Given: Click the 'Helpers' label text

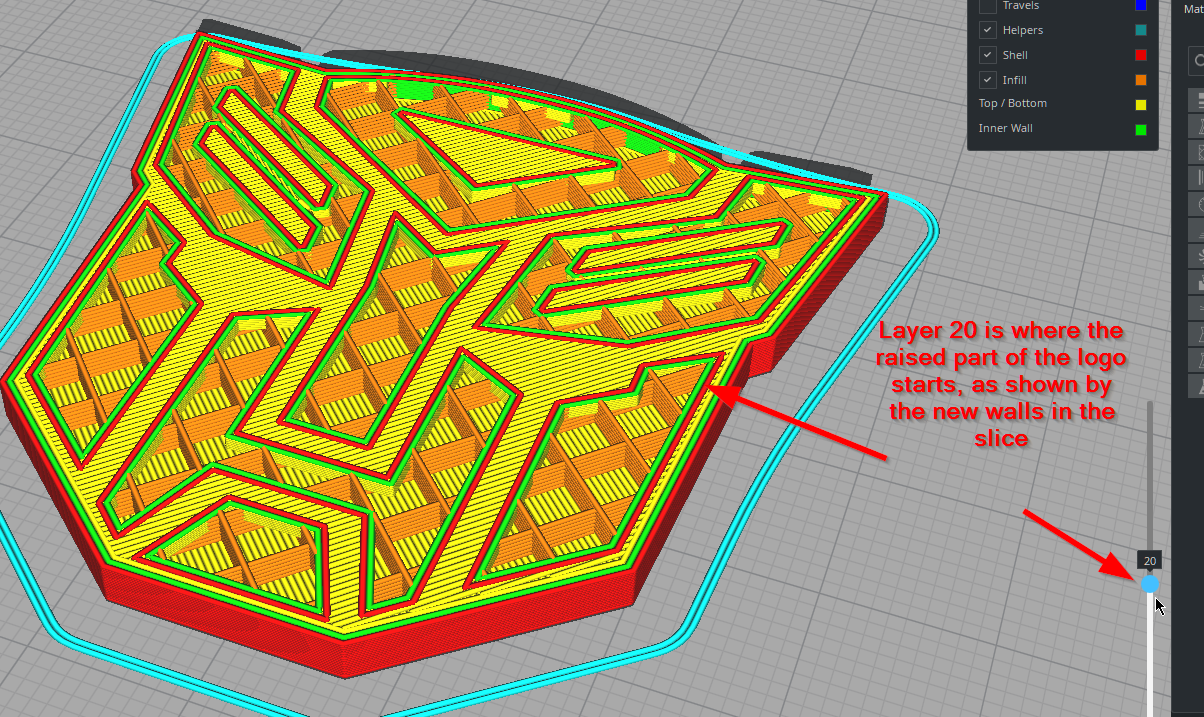Looking at the screenshot, I should point(1022,30).
